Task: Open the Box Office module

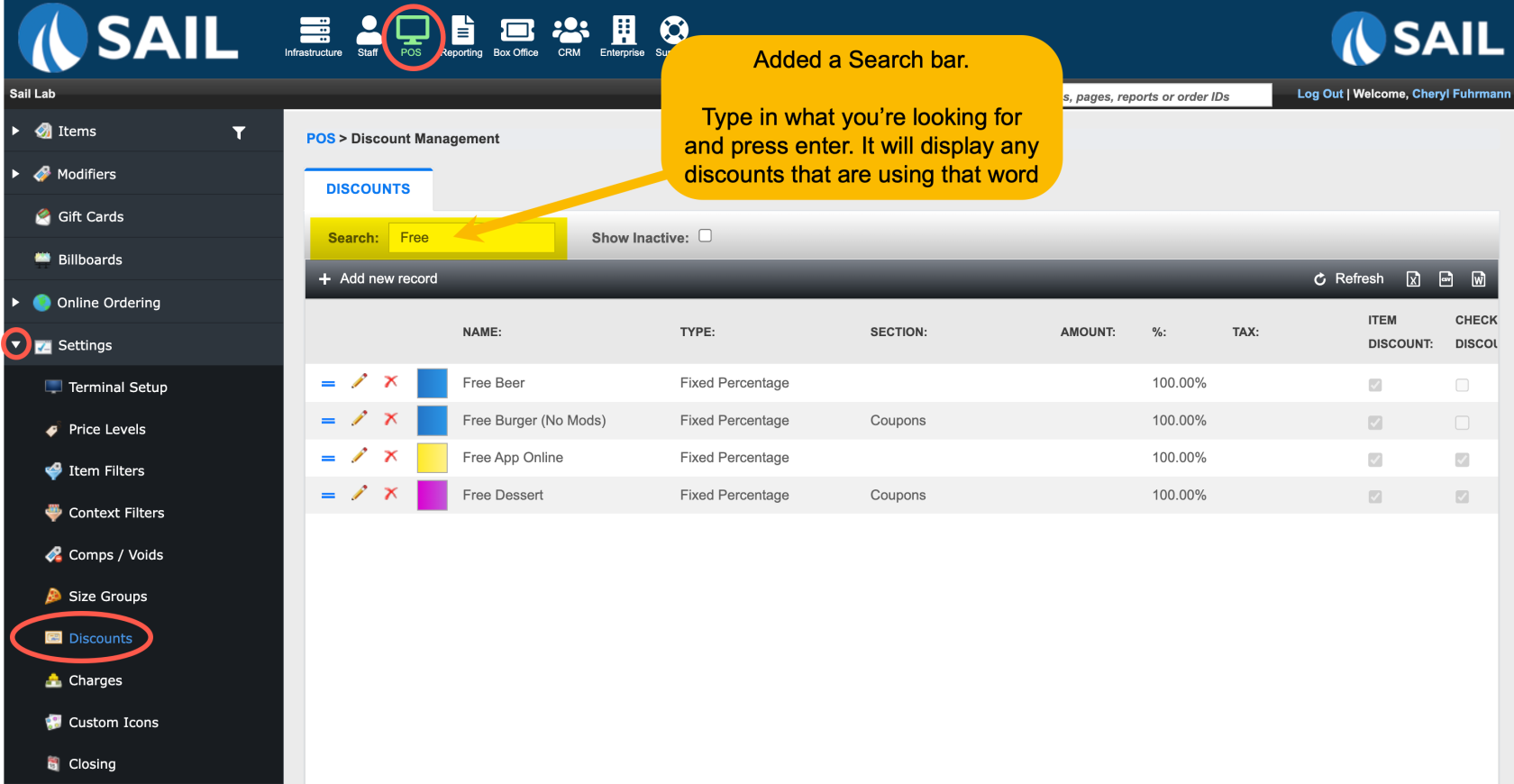Action: [x=515, y=34]
